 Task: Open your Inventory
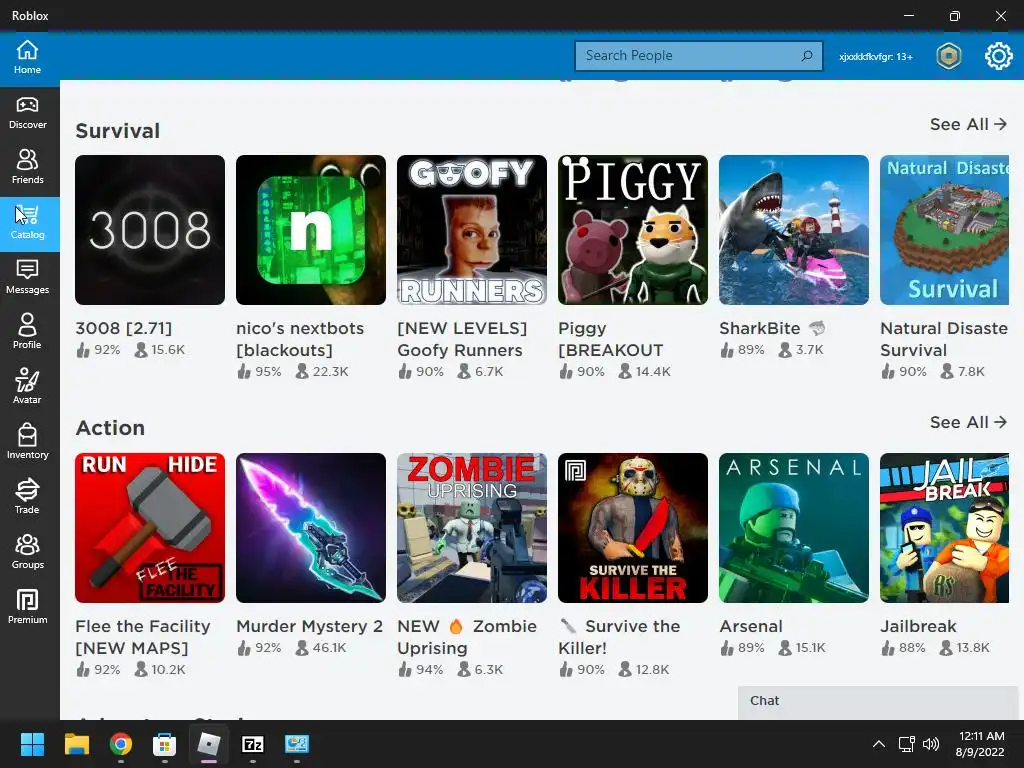(x=27, y=443)
